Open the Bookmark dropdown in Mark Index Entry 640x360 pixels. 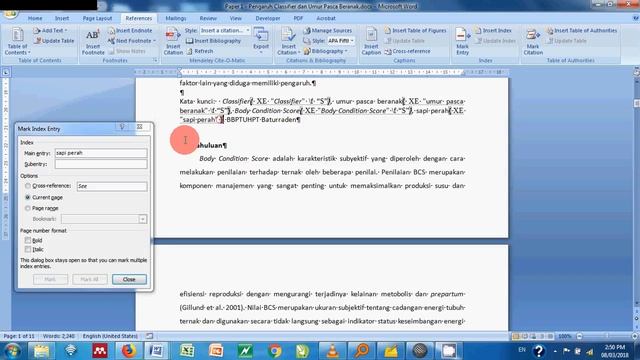[x=142, y=219]
